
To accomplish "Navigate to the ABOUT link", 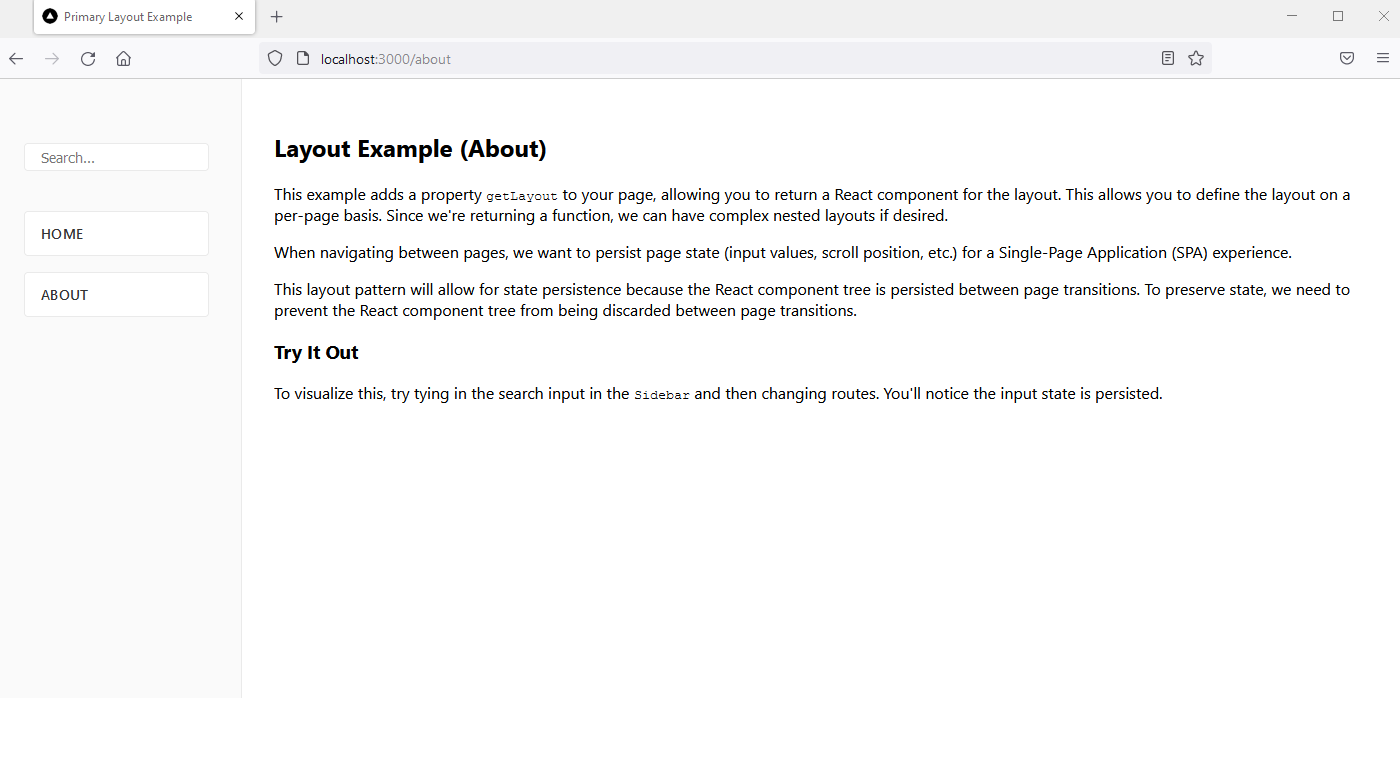I will pos(116,295).
